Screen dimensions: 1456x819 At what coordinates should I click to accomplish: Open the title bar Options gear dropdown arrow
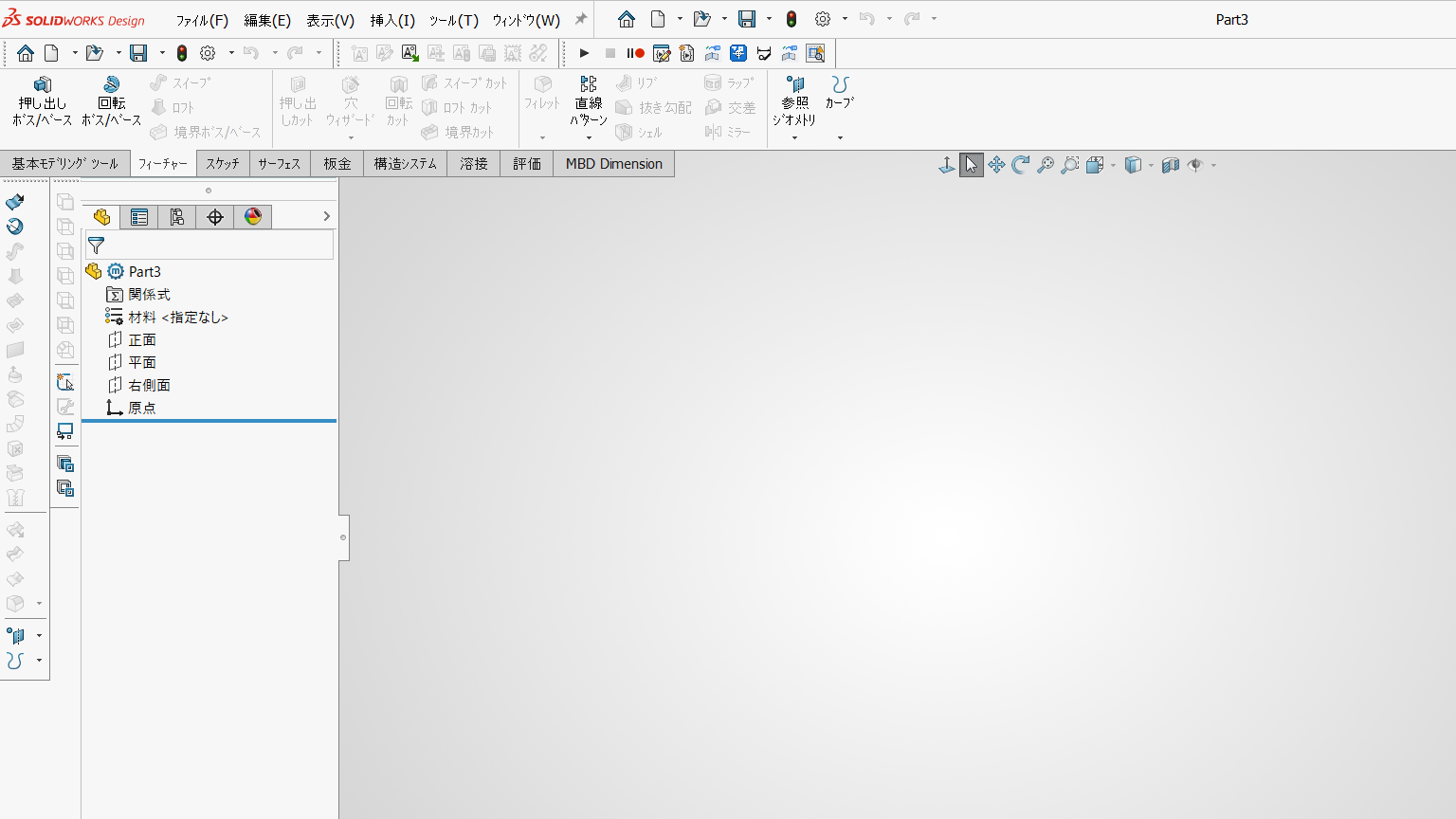coord(844,19)
